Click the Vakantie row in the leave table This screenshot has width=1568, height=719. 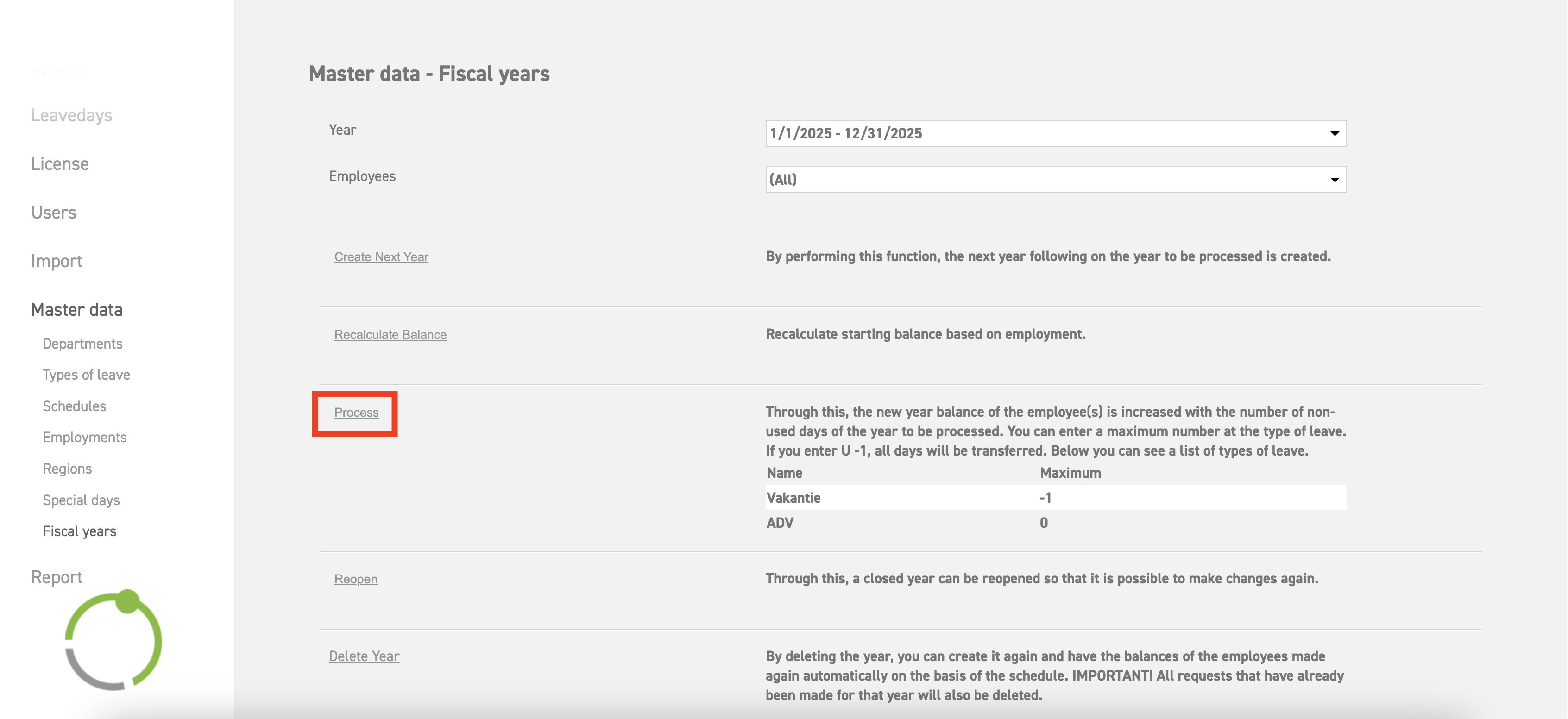tap(1056, 498)
